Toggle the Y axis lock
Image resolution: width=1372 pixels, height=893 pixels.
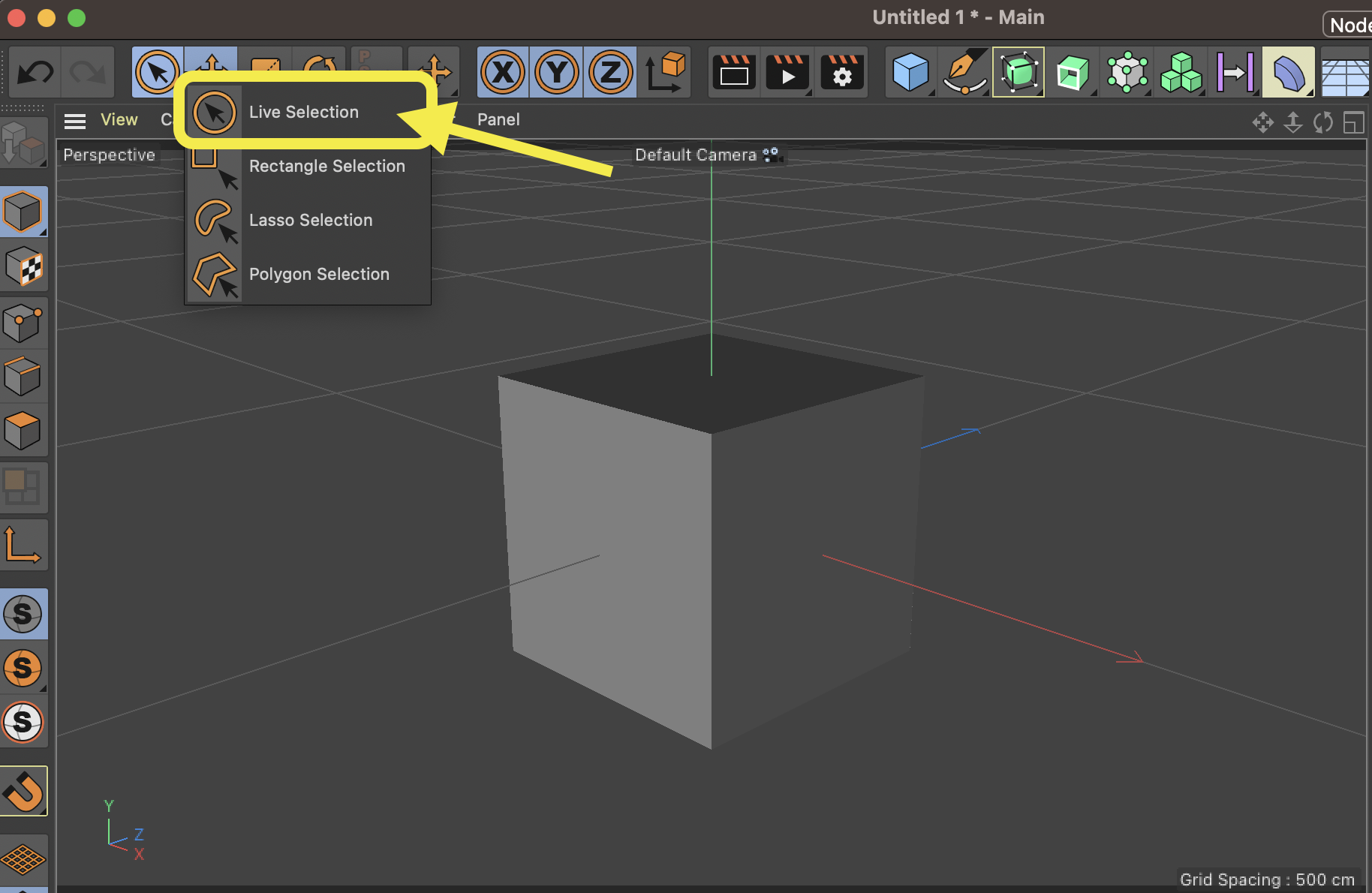[556, 72]
